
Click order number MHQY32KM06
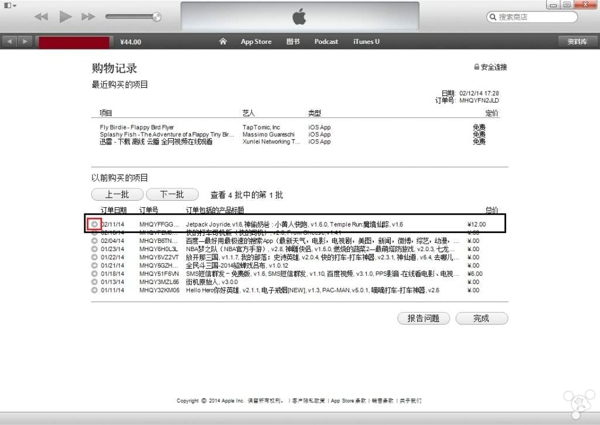tap(159, 290)
